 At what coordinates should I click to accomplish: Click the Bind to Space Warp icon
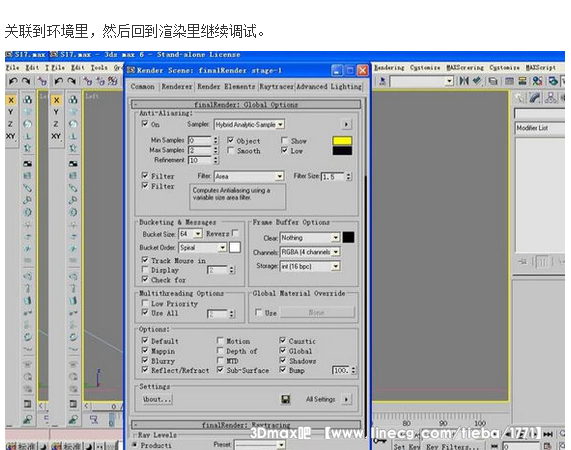click(112, 81)
